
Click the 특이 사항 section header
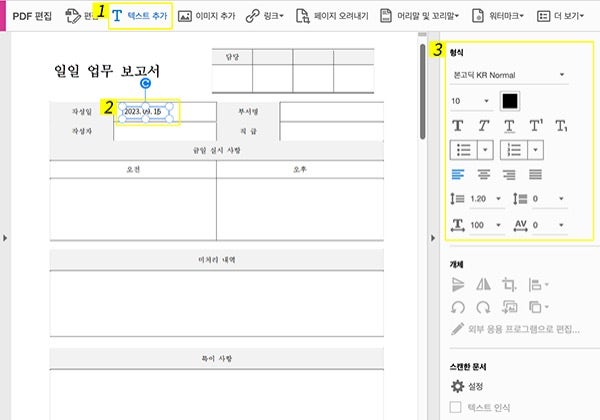click(217, 358)
